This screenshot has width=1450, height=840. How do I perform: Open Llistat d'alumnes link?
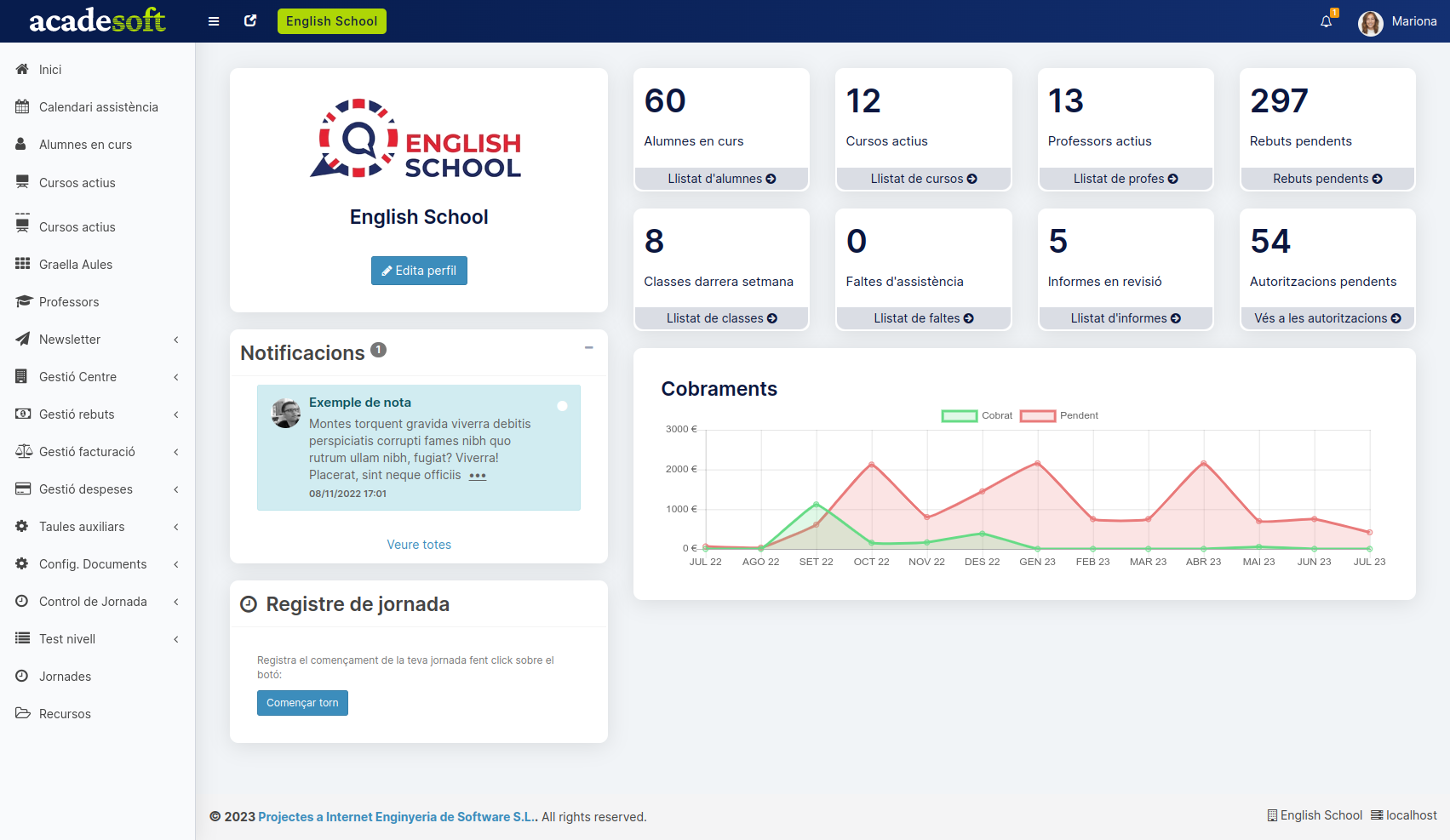point(720,179)
